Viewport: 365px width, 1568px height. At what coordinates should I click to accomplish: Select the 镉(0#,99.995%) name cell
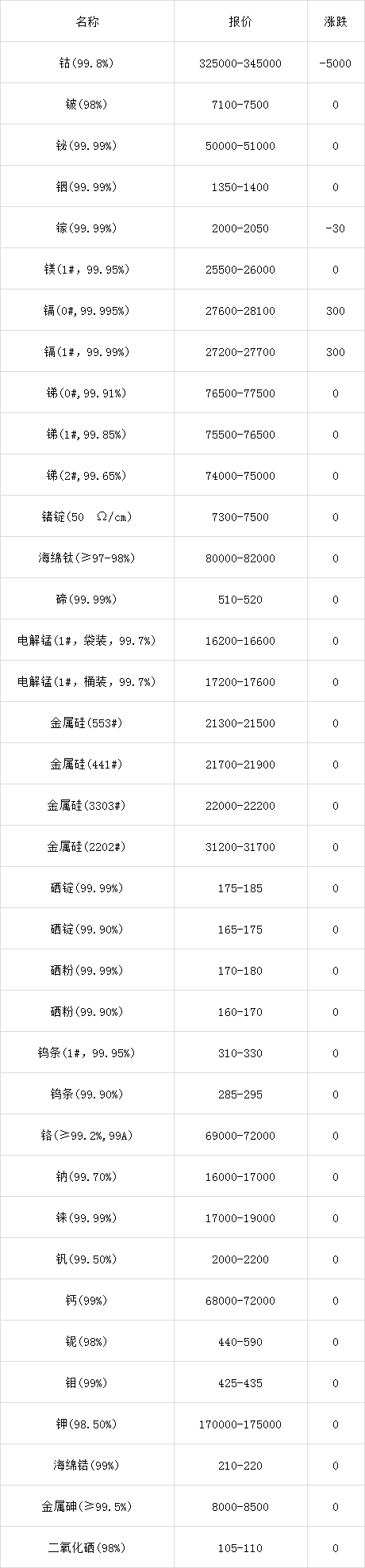tap(87, 311)
